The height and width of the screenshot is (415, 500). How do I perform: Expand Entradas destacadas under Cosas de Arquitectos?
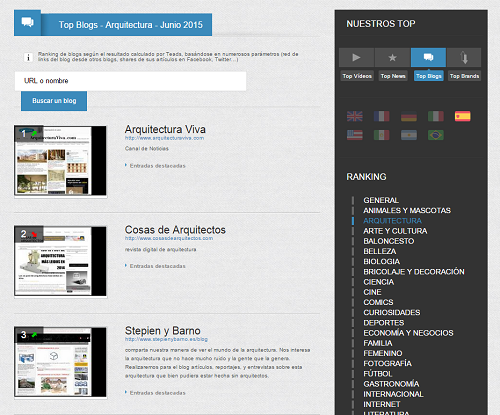pos(157,266)
